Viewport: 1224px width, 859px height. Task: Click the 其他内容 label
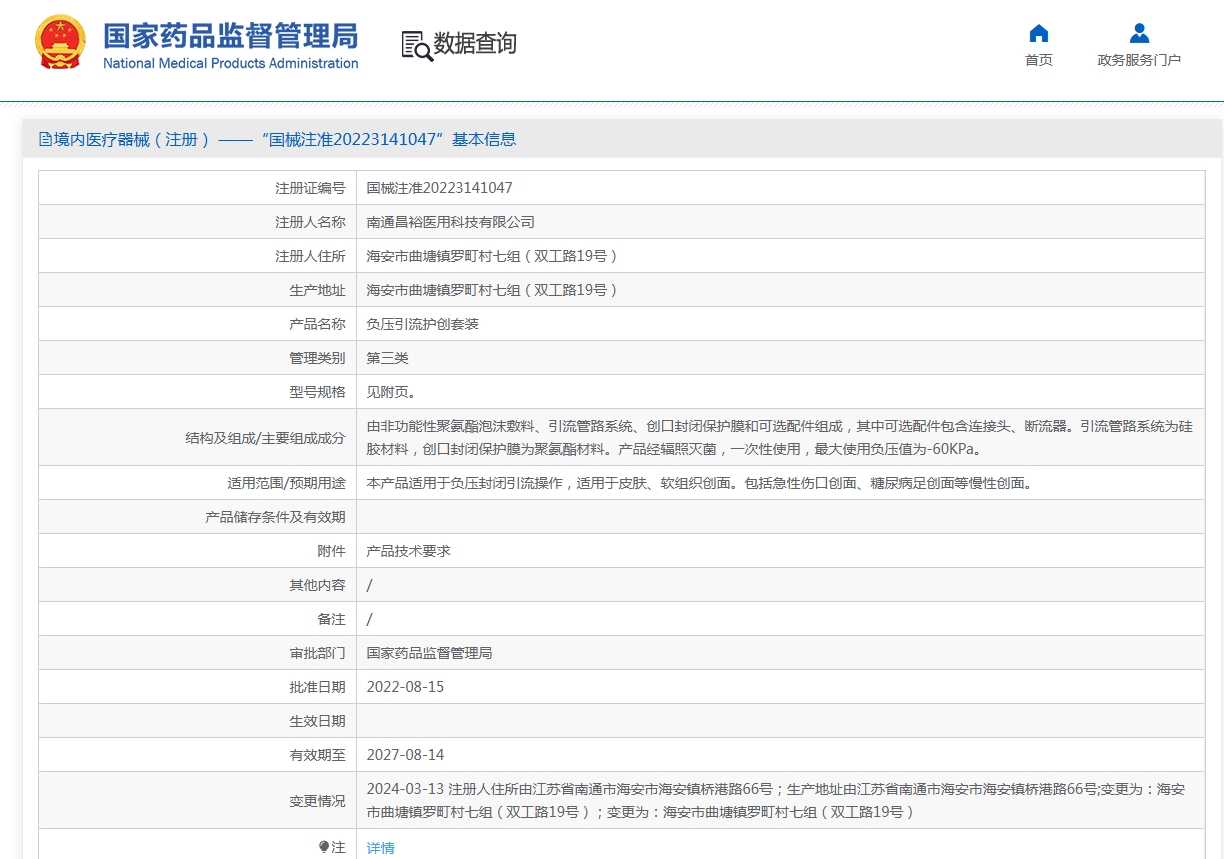coord(317,585)
